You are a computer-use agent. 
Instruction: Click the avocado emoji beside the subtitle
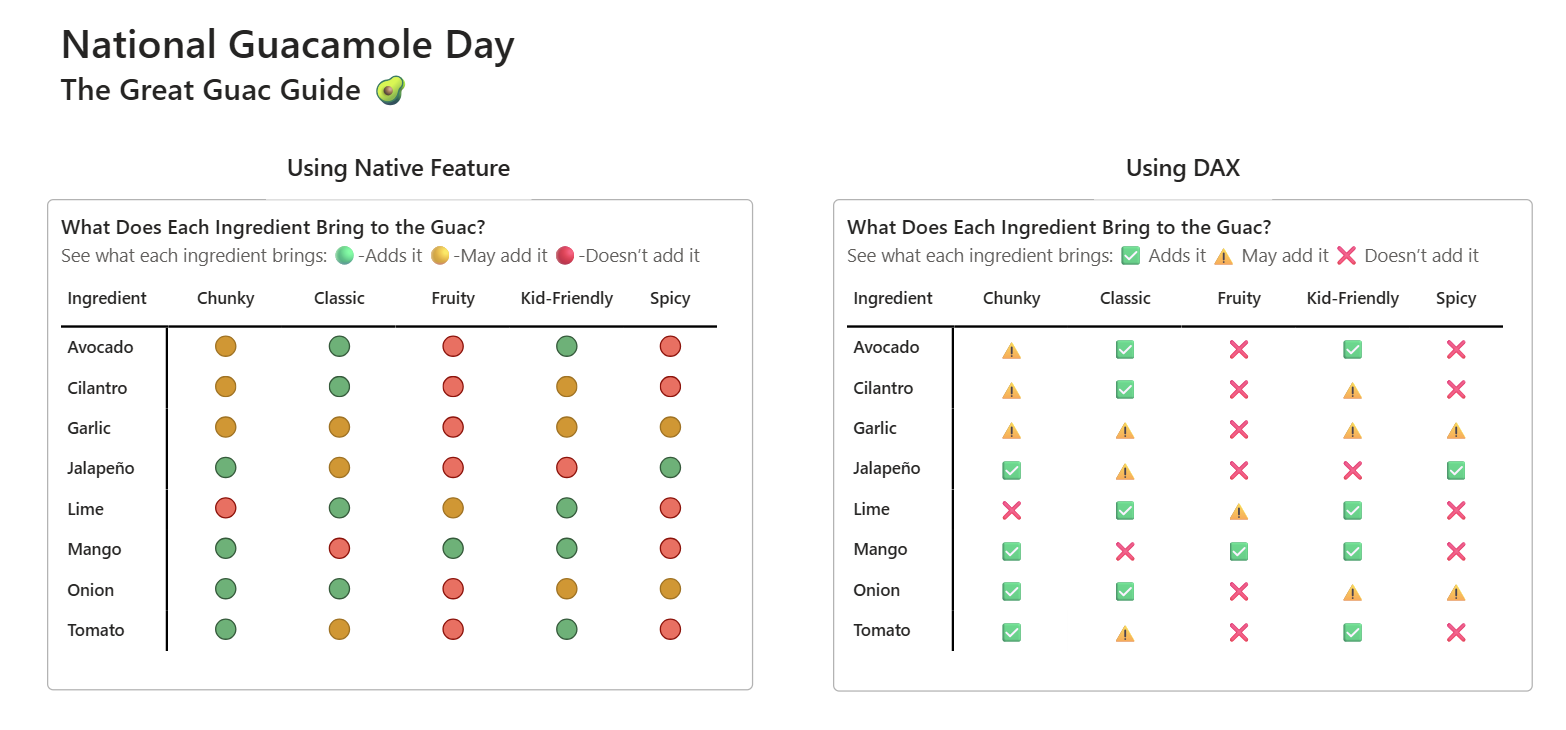click(390, 91)
